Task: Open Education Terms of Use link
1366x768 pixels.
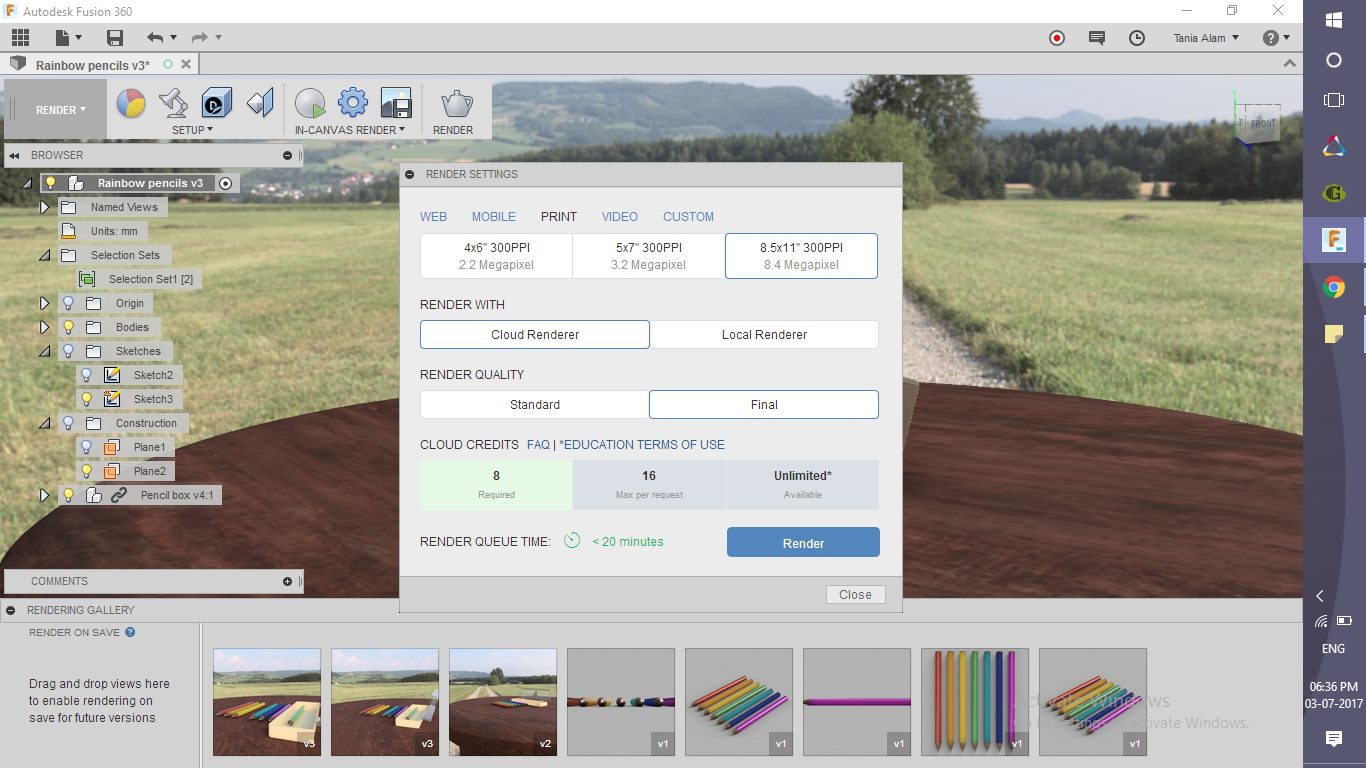Action: coord(642,445)
